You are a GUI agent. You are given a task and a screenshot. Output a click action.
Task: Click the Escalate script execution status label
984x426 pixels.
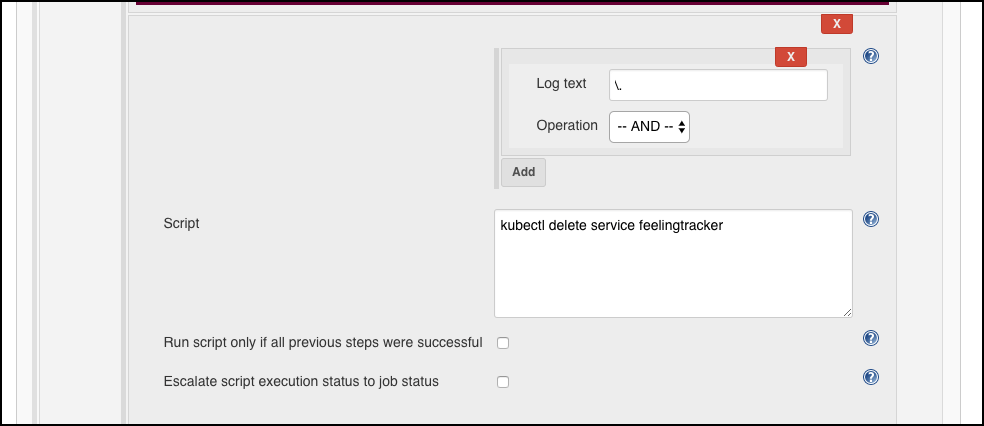click(x=301, y=381)
